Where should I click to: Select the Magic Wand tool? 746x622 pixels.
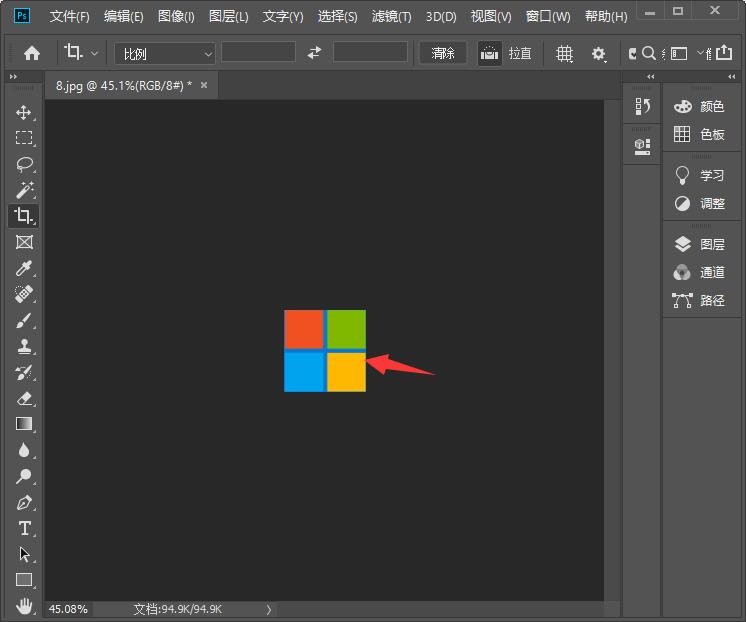tap(24, 190)
